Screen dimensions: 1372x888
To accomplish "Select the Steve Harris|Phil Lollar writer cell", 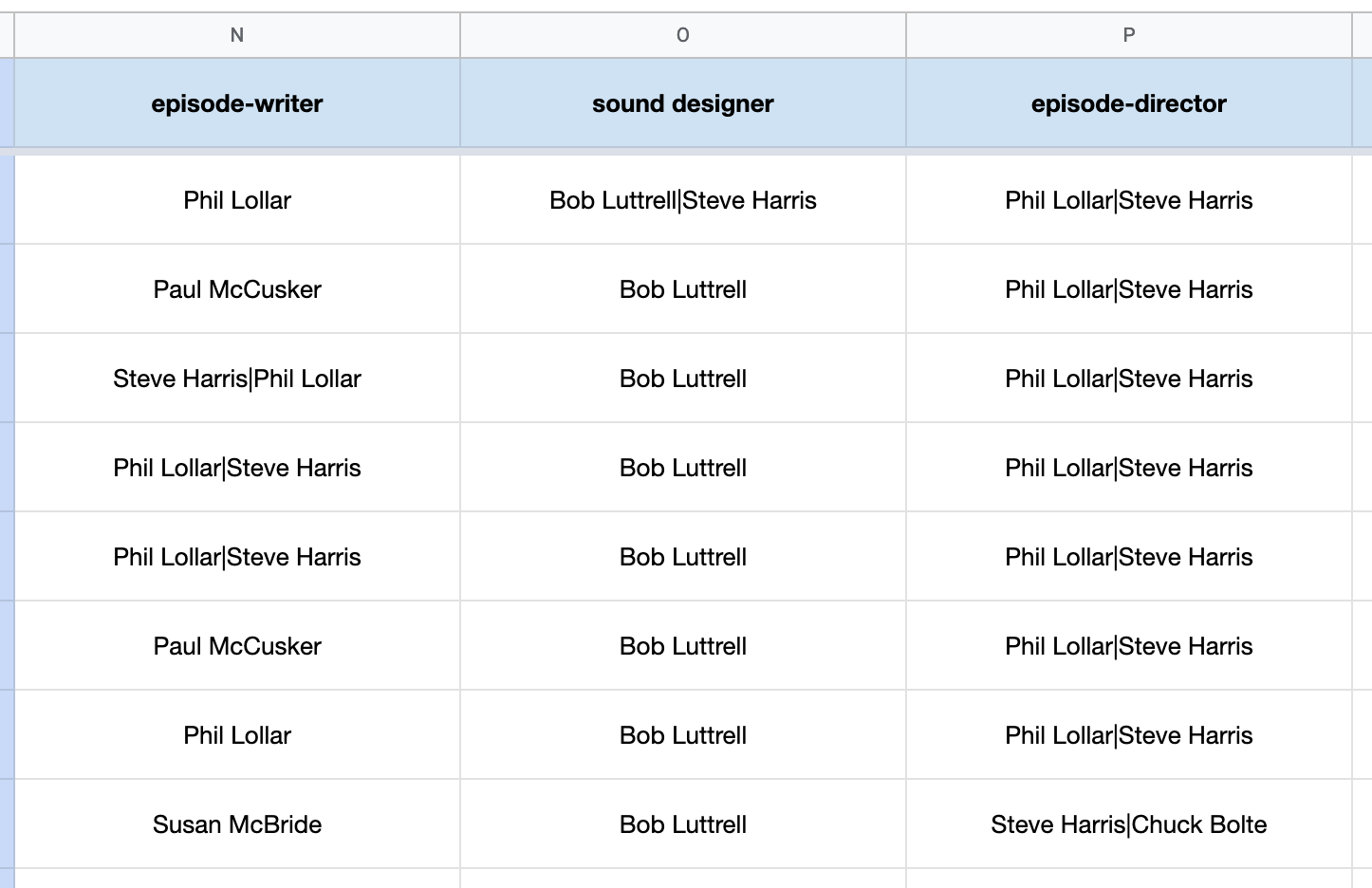I will (237, 379).
